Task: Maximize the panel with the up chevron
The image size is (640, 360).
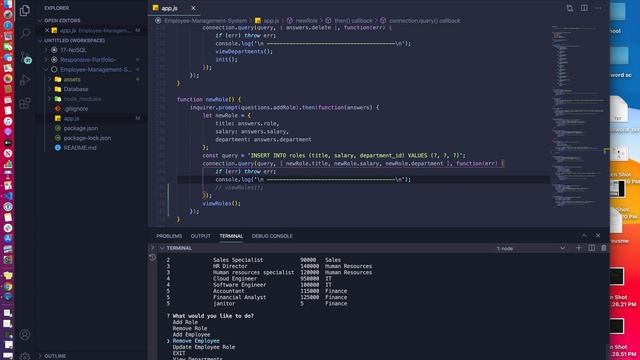Action: point(584,236)
